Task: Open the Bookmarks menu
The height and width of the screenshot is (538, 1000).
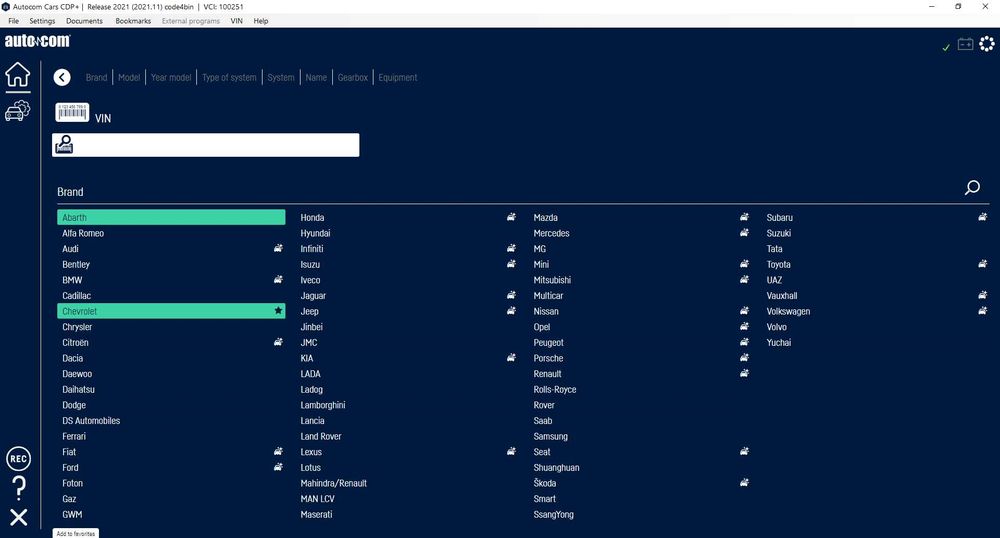Action: [133, 21]
